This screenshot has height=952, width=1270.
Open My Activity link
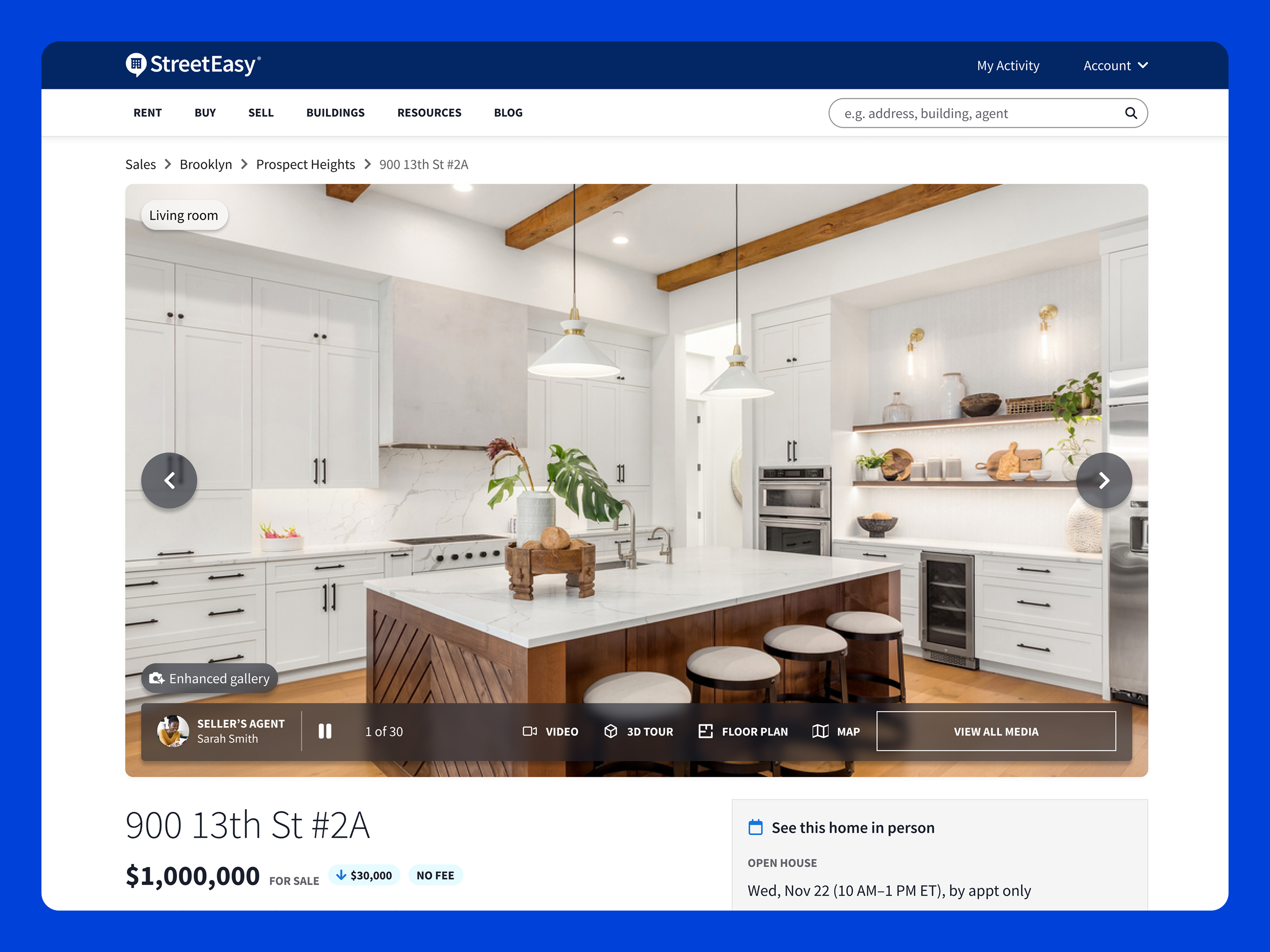1008,65
